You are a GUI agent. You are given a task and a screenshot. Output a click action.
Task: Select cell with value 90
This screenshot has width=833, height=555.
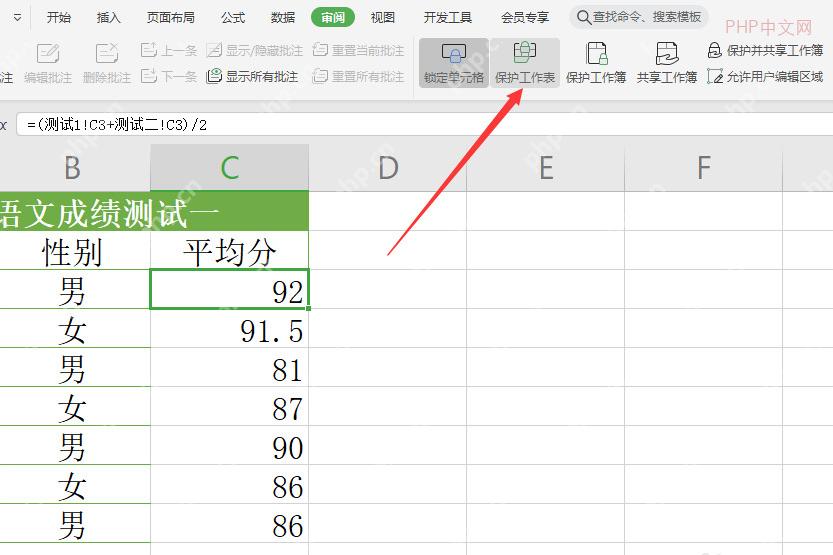tap(230, 445)
